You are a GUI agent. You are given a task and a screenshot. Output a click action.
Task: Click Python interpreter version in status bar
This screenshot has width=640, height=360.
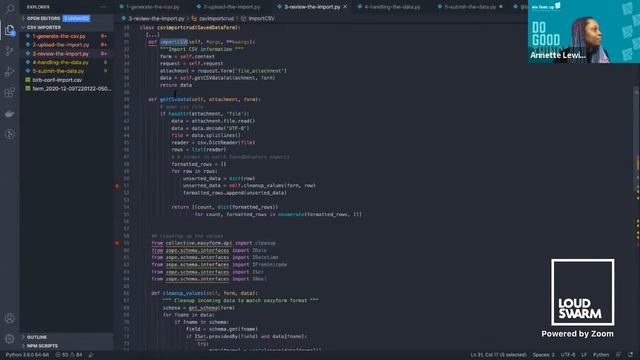point(27,355)
